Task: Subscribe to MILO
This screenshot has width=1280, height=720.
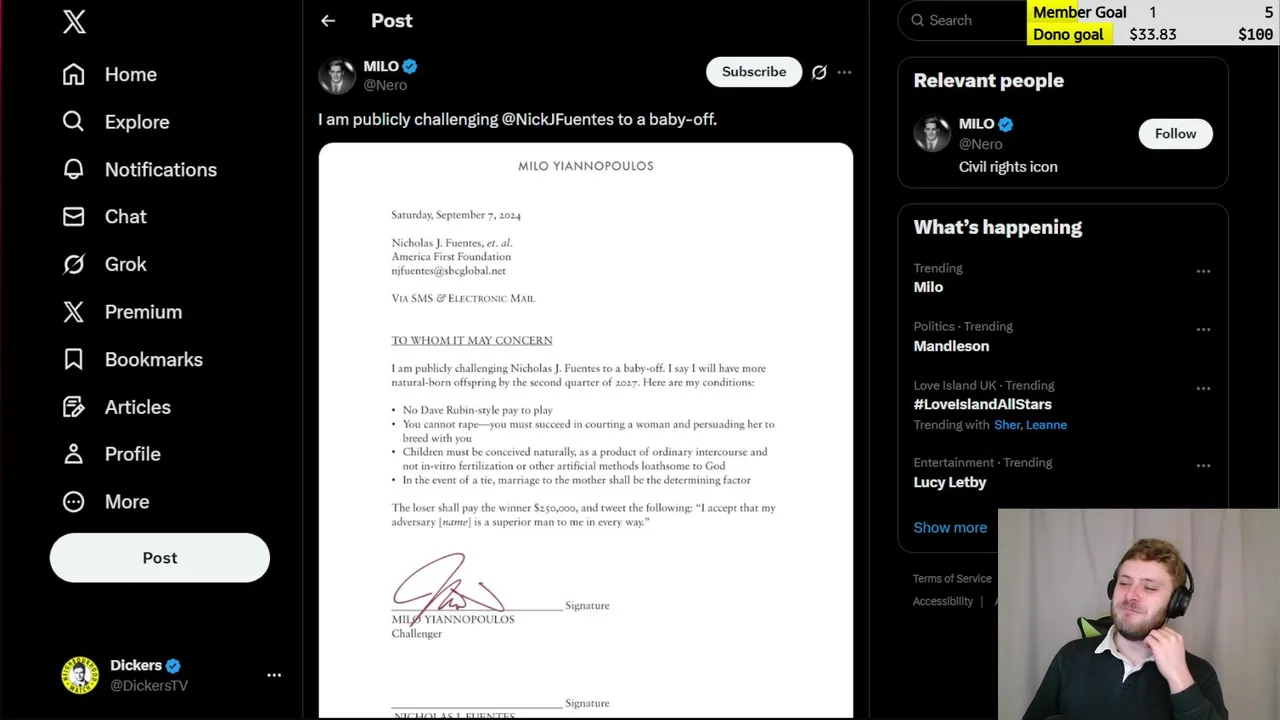Action: click(x=754, y=72)
